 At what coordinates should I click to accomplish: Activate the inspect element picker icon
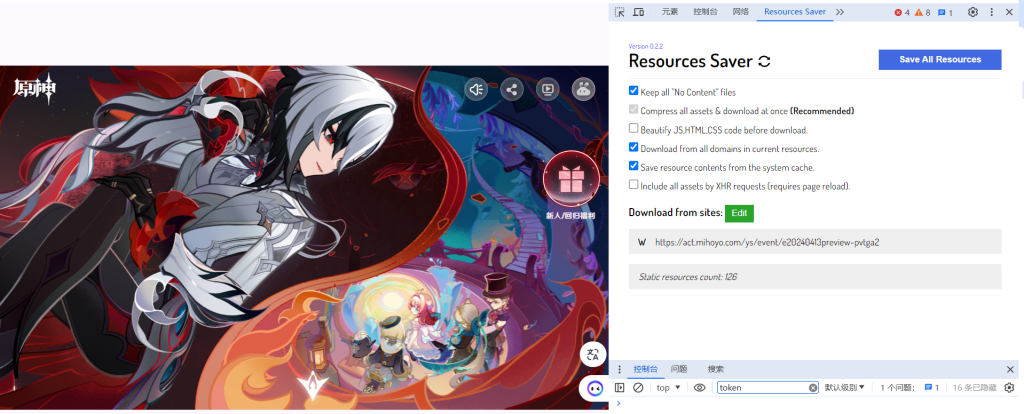coord(620,12)
